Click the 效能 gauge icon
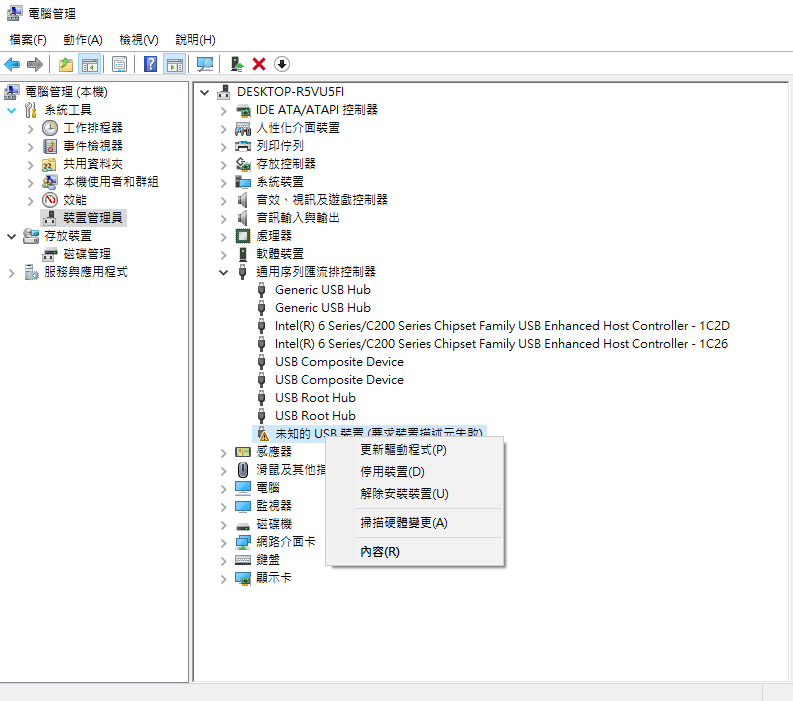The image size is (793, 701). click(50, 200)
